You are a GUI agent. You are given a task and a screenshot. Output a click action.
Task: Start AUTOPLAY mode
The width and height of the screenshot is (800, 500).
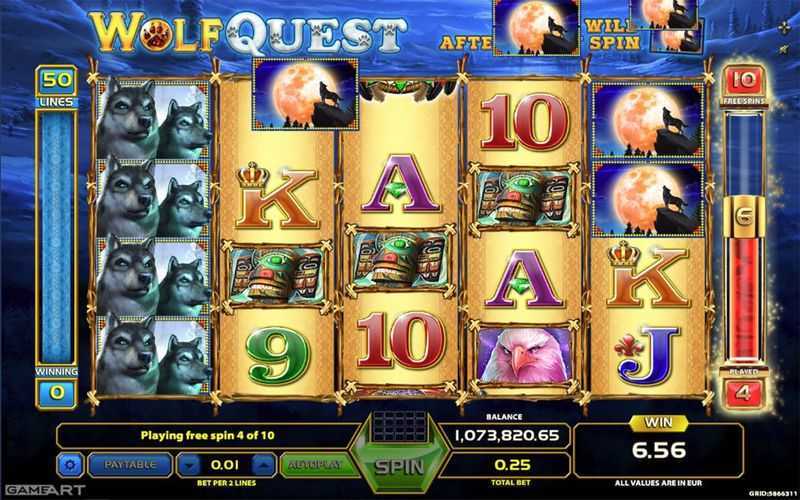314,465
